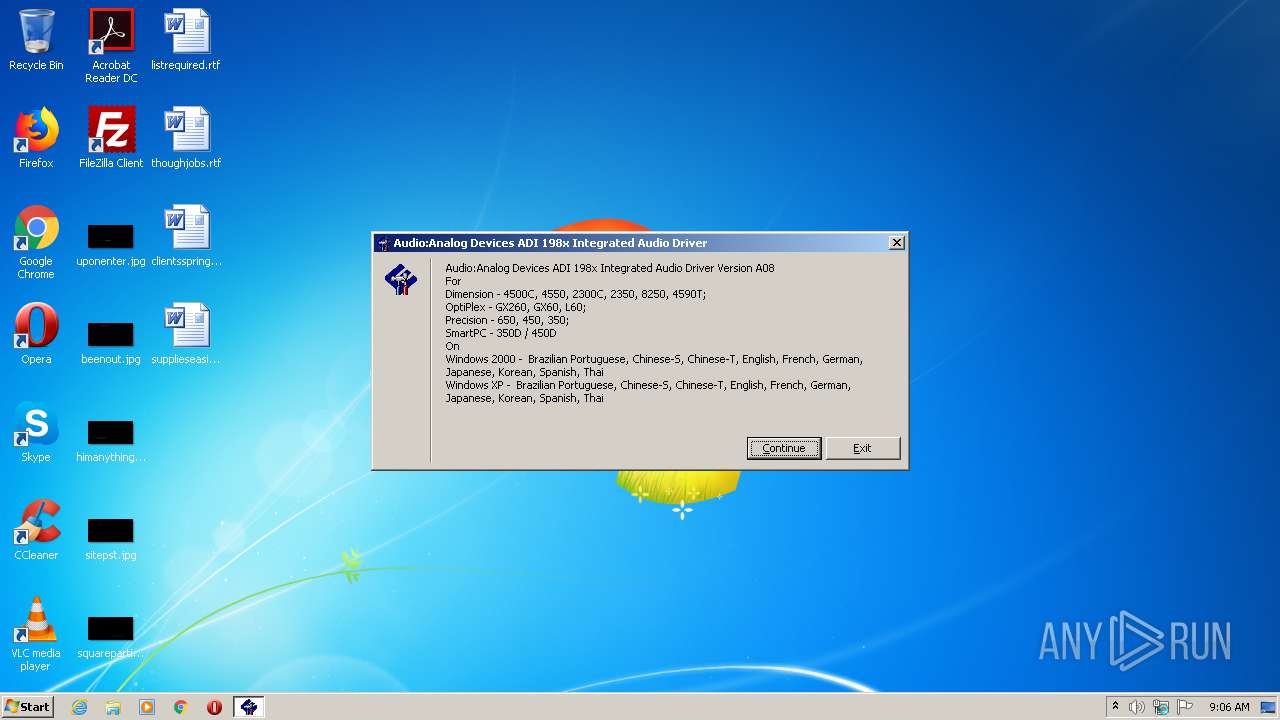
Task: Select the Skype desktop shortcut
Action: click(36, 432)
